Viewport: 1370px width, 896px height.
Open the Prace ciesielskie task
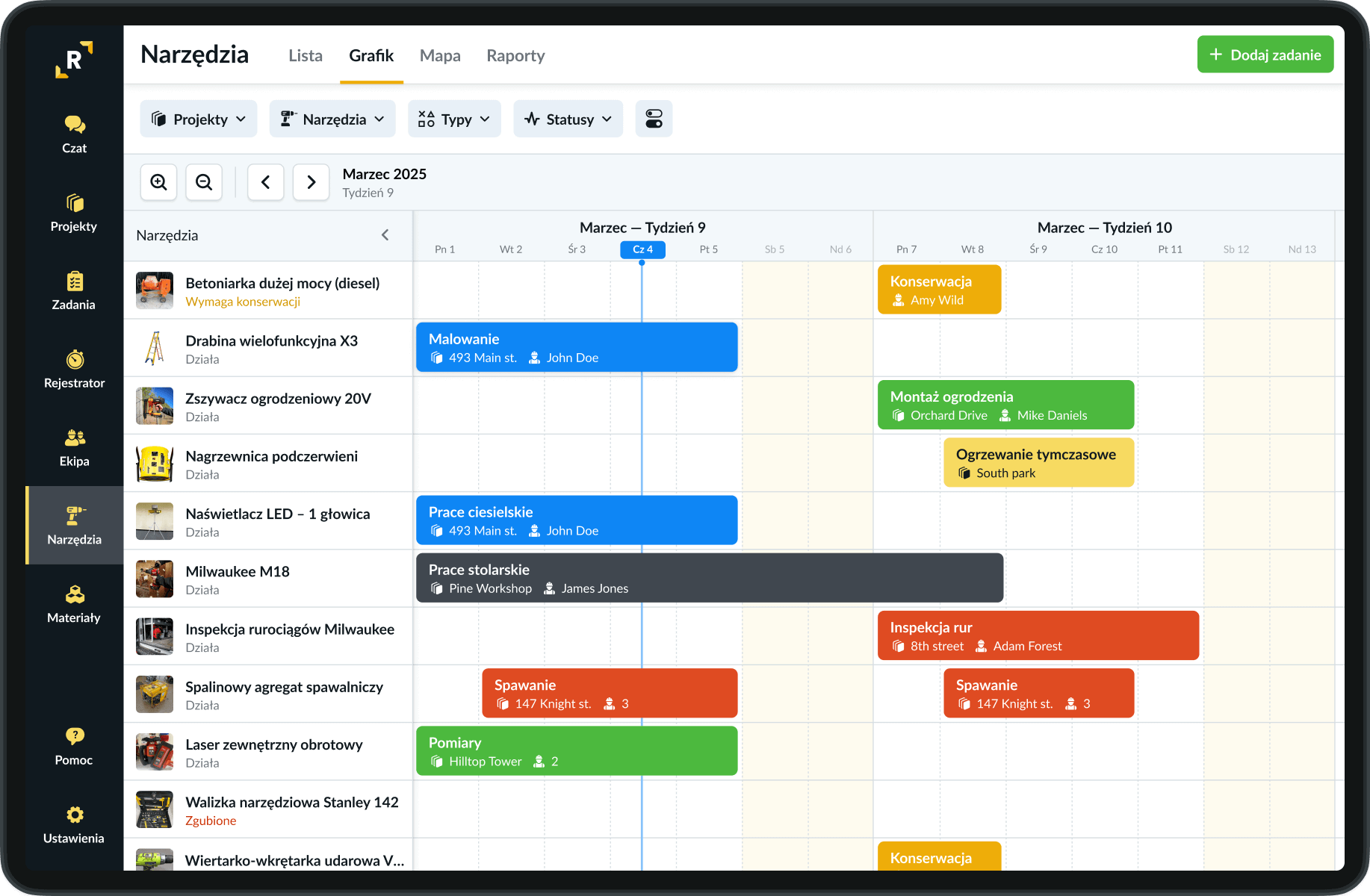(x=577, y=520)
